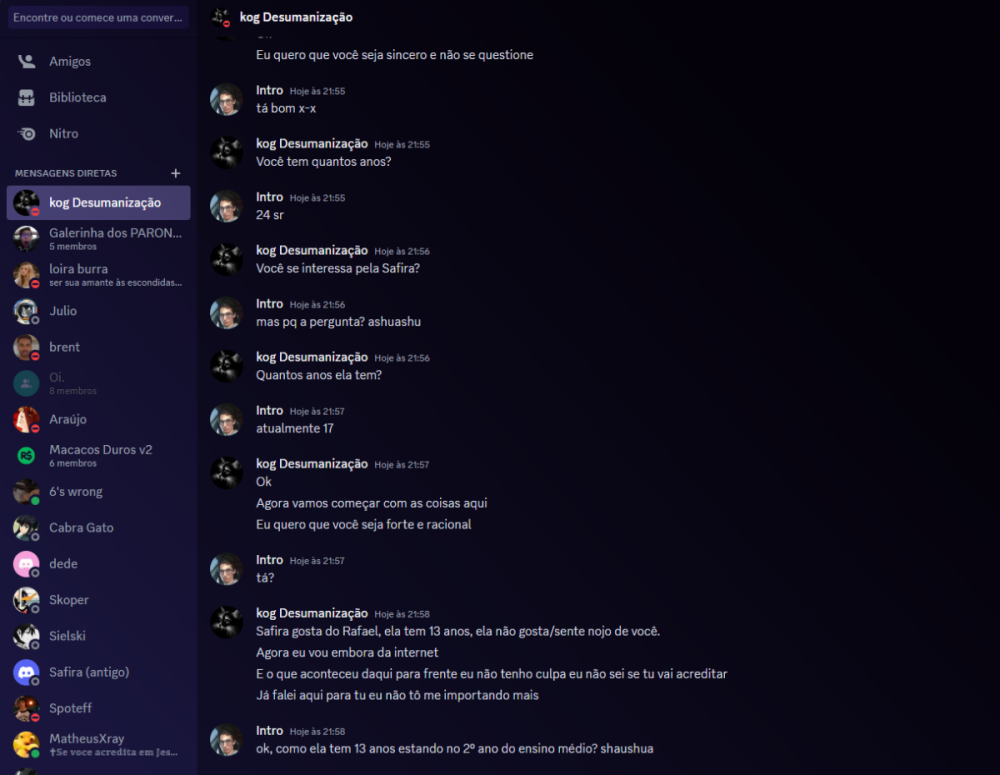Click kog Desumanização avatar in chat header
Image resolution: width=1000 pixels, height=775 pixels.
pyautogui.click(x=221, y=17)
